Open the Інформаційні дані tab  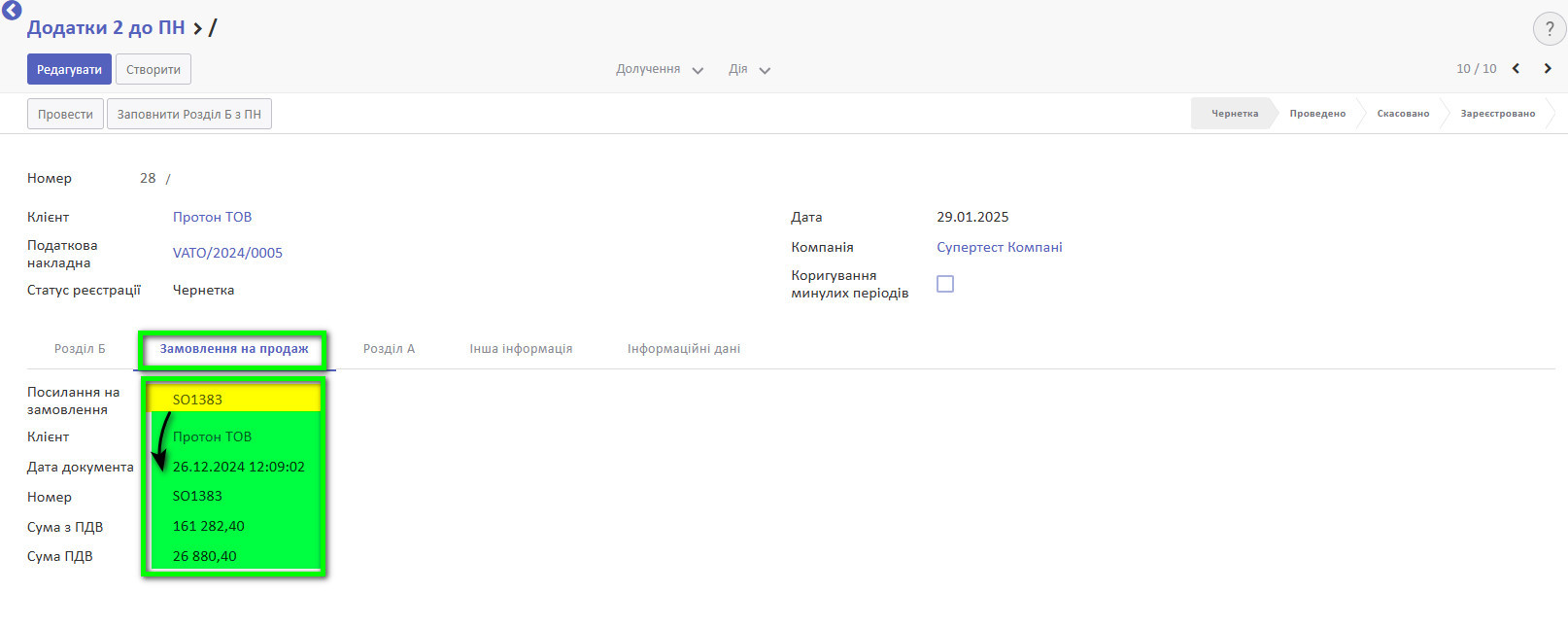pyautogui.click(x=684, y=349)
